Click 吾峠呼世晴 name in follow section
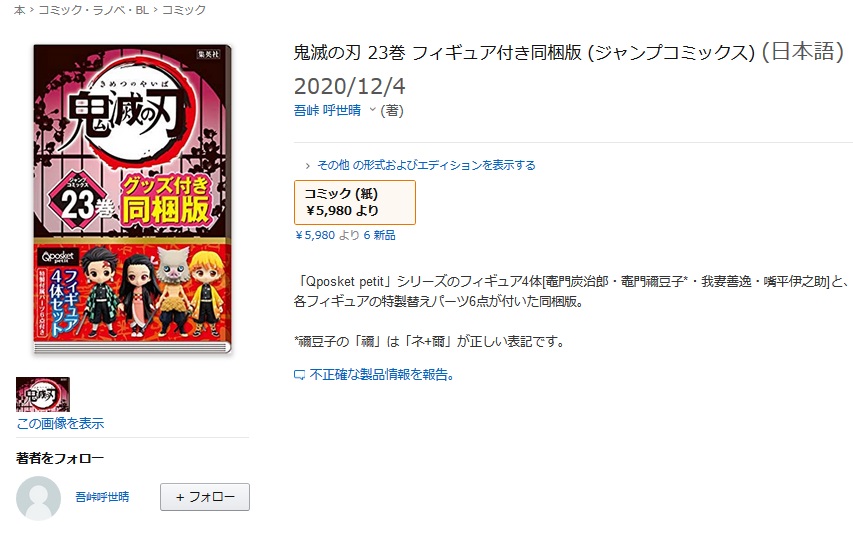 click(x=102, y=497)
